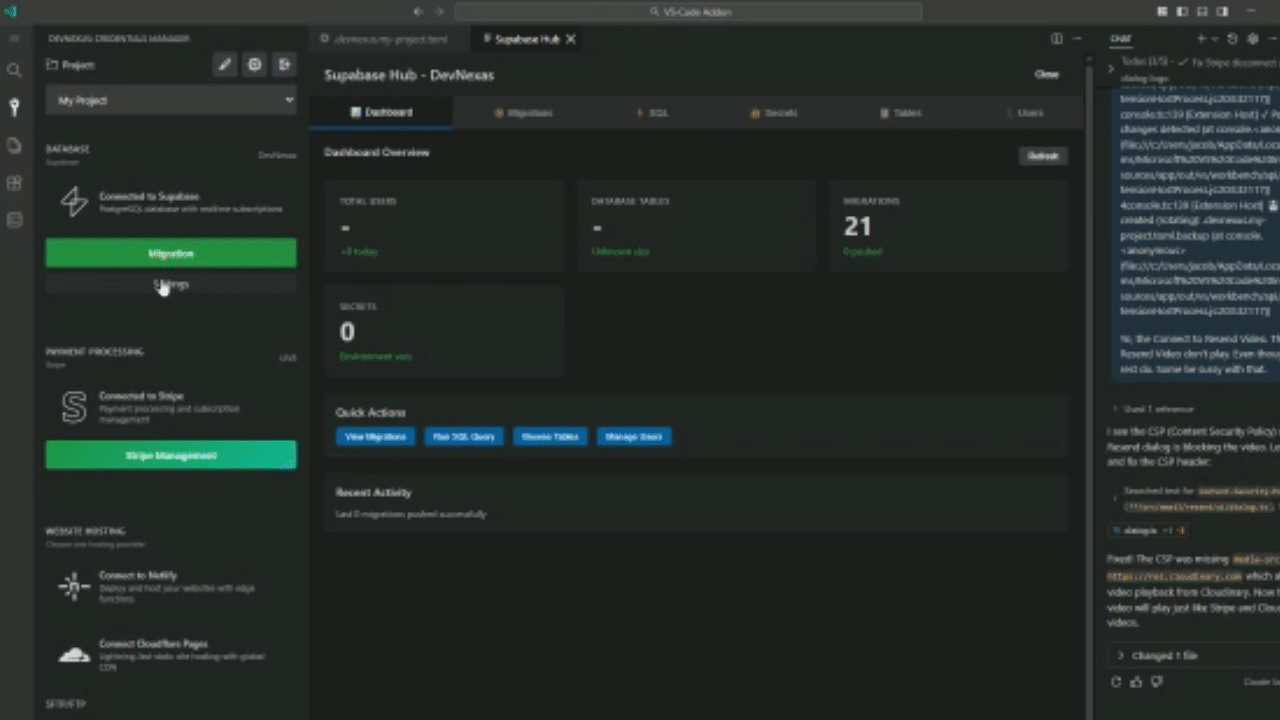Click the Settings button under Migration
This screenshot has height=720, width=1280.
click(x=171, y=285)
